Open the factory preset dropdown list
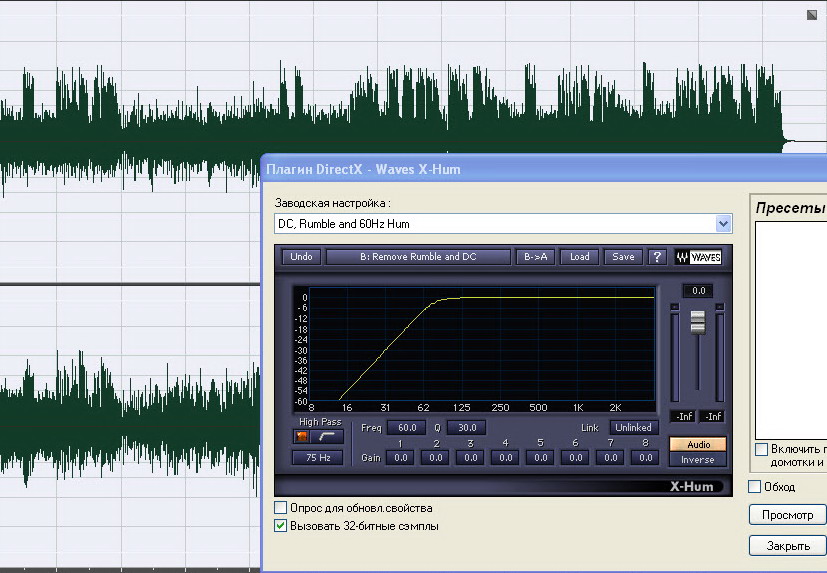 [723, 224]
